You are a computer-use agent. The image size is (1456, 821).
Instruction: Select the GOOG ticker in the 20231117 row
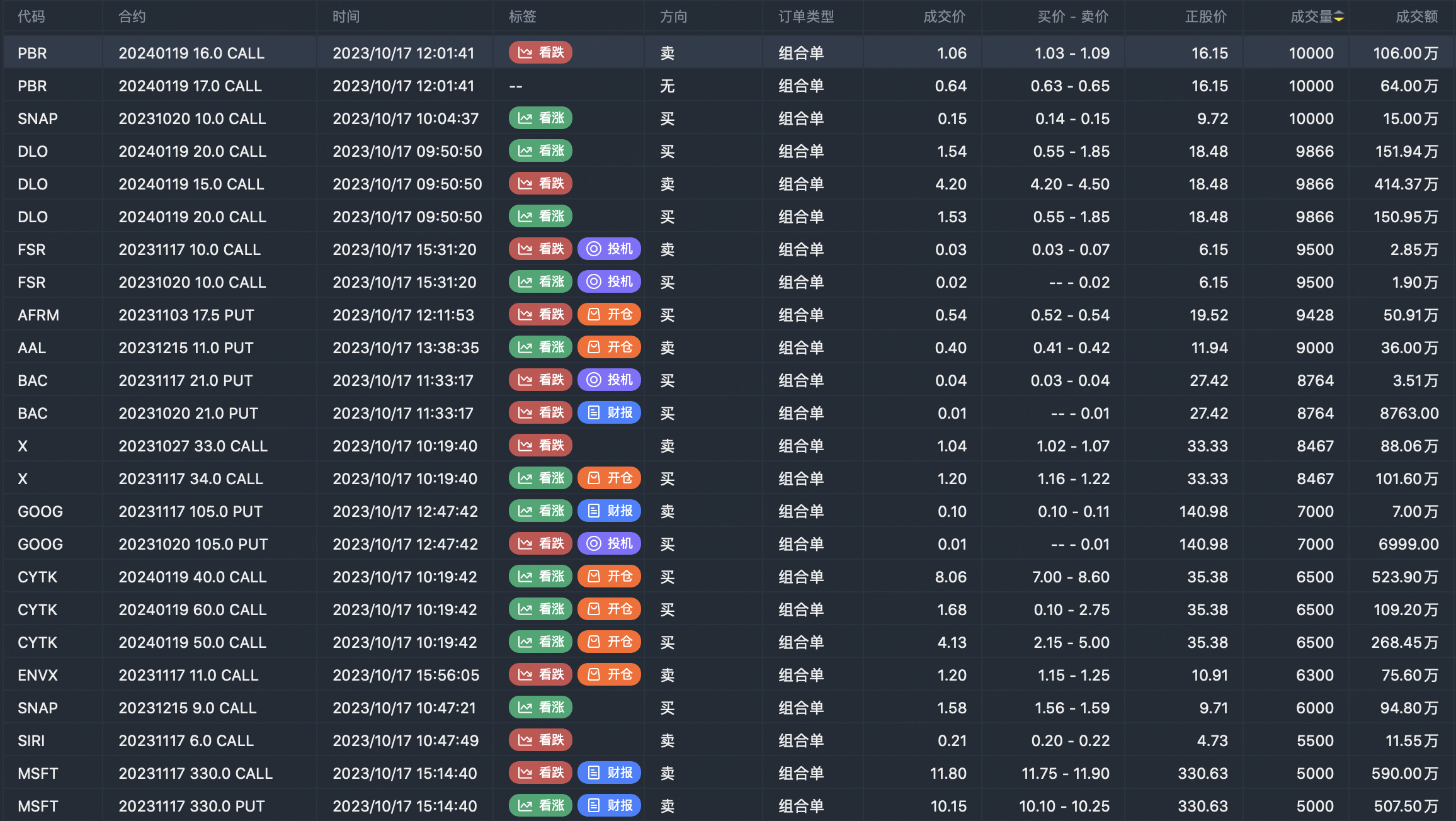coord(40,511)
